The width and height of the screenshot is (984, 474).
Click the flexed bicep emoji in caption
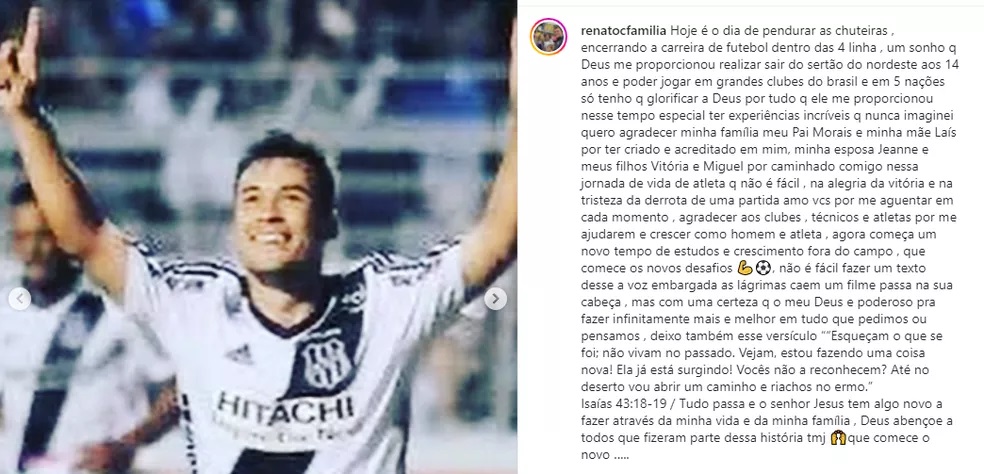[x=746, y=268]
